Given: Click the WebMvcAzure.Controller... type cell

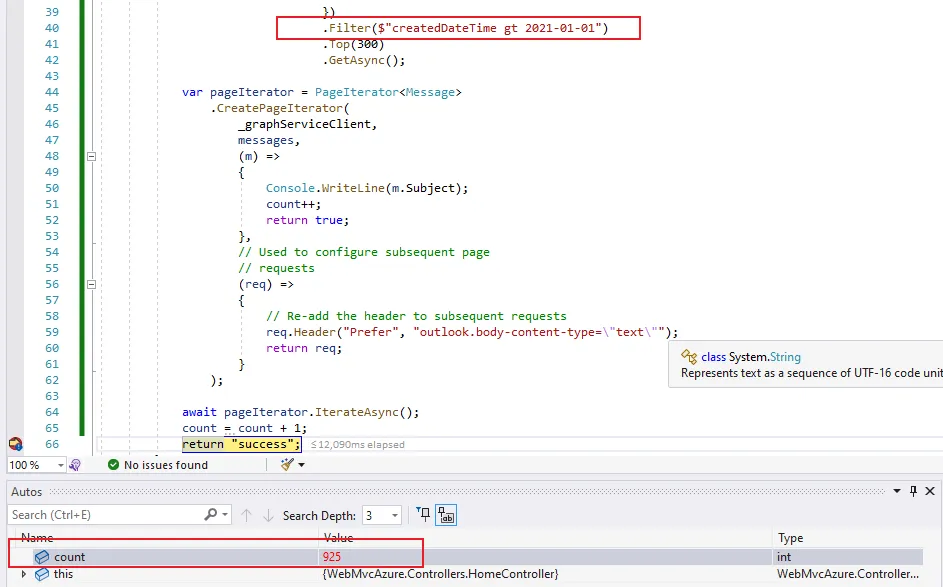Looking at the screenshot, I should 848,574.
